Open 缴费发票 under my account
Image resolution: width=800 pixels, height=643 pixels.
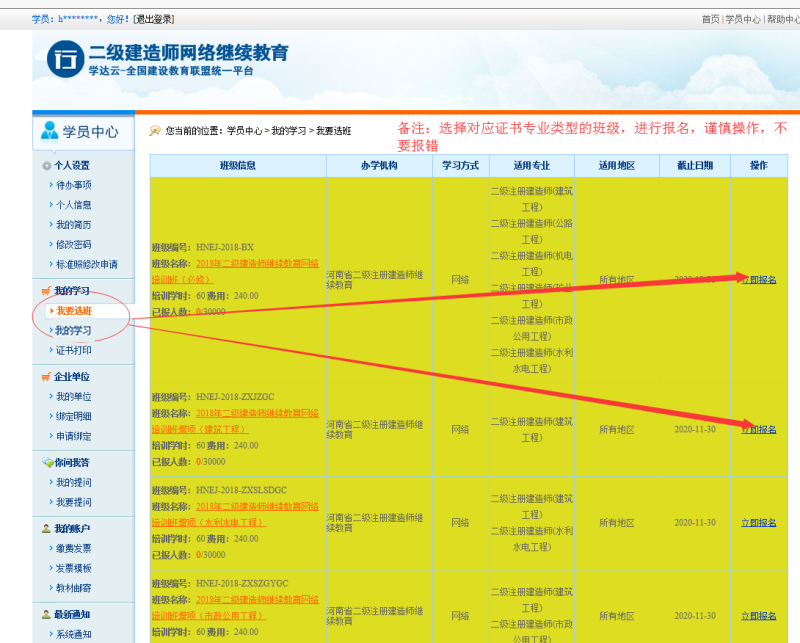(73, 548)
